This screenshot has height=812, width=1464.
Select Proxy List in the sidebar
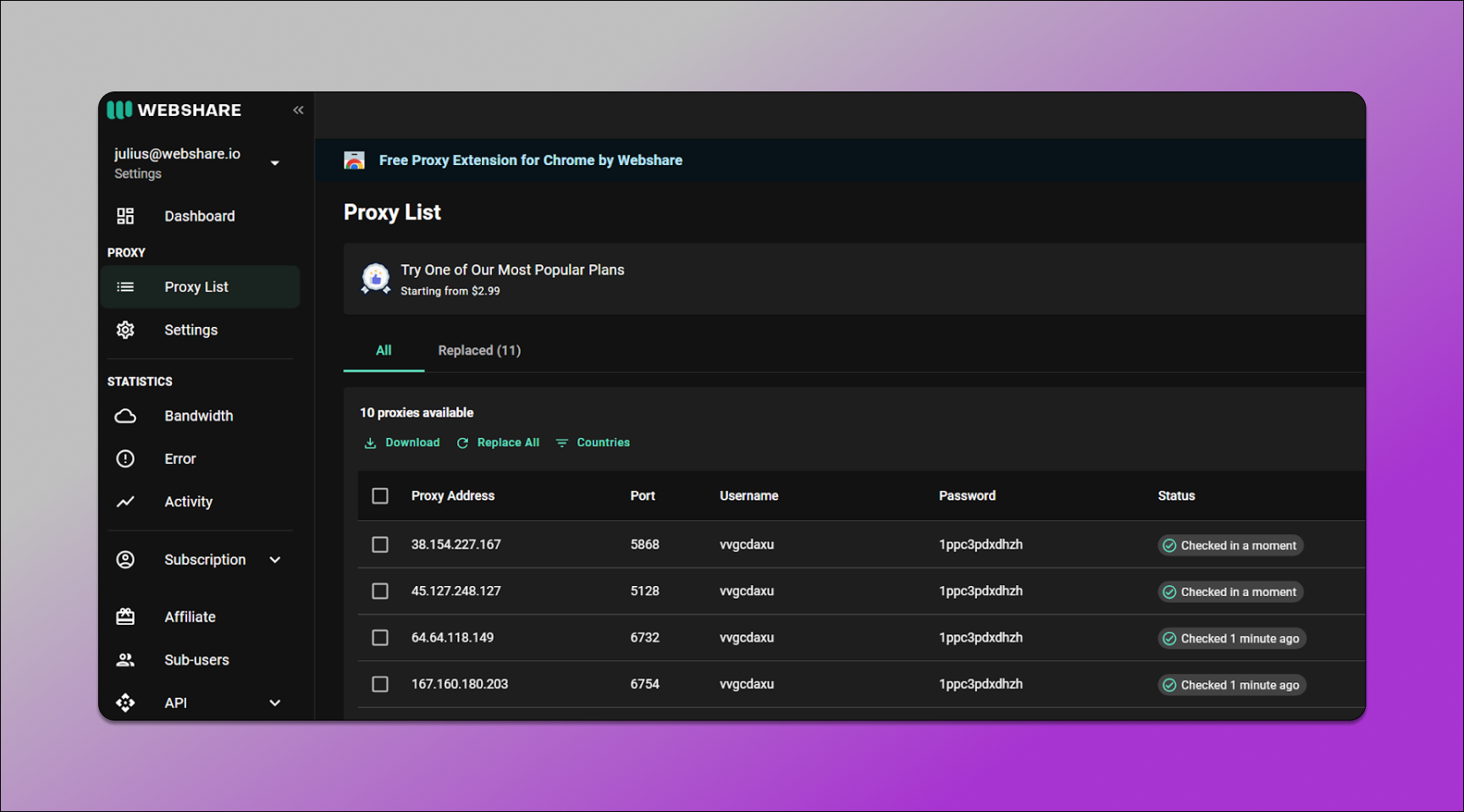tap(200, 287)
